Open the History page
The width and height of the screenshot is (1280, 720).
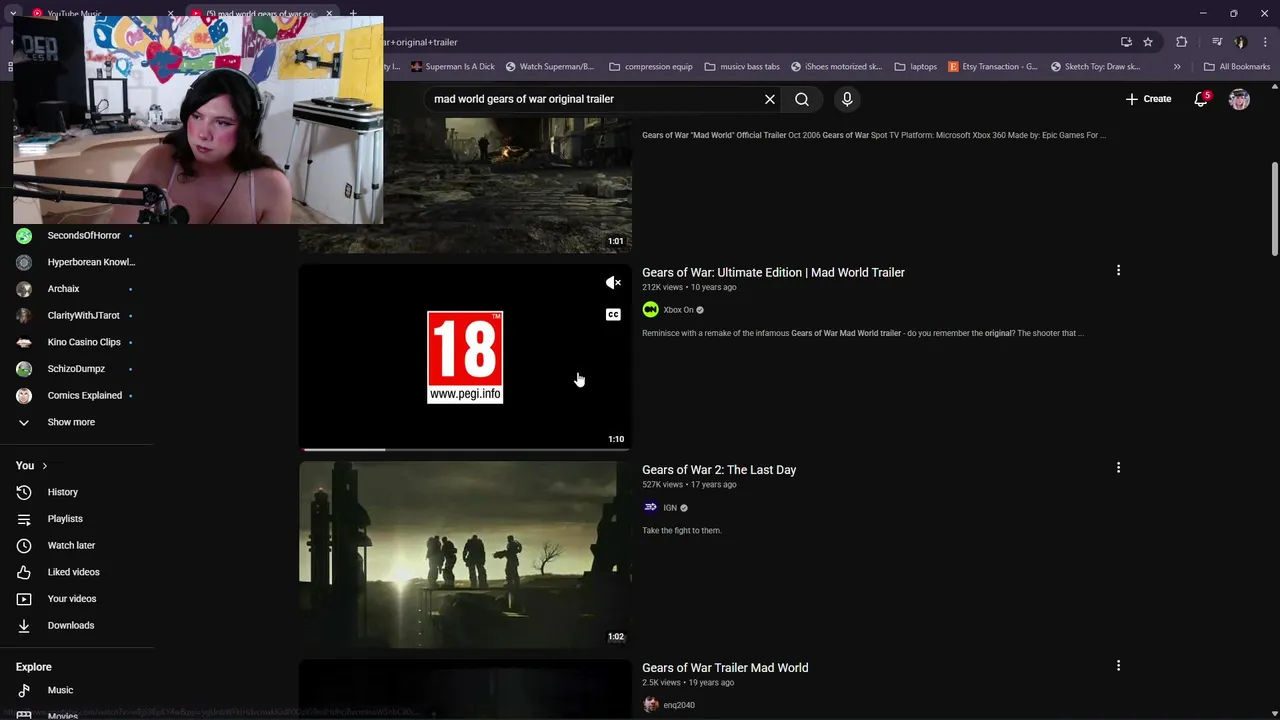coord(62,492)
